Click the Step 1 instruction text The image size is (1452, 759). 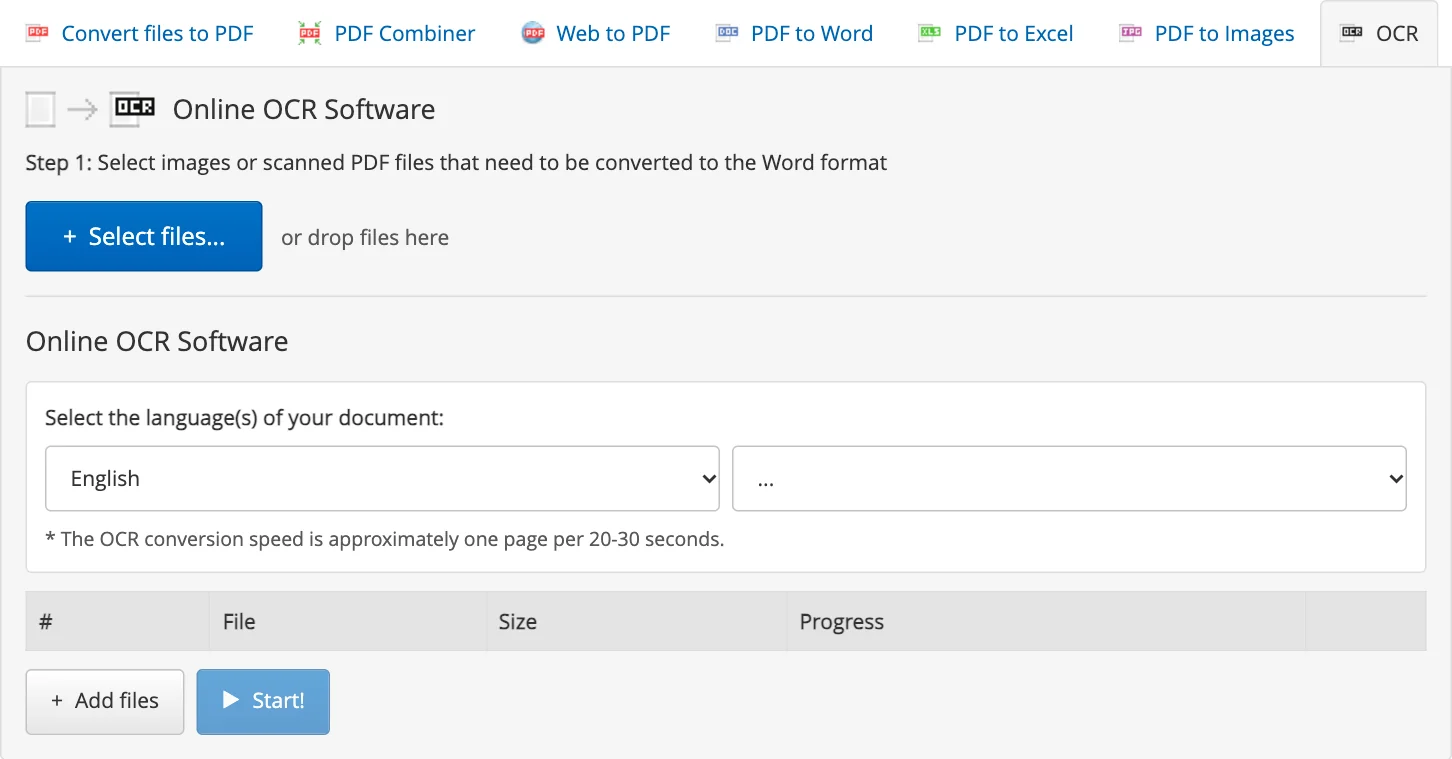(456, 162)
